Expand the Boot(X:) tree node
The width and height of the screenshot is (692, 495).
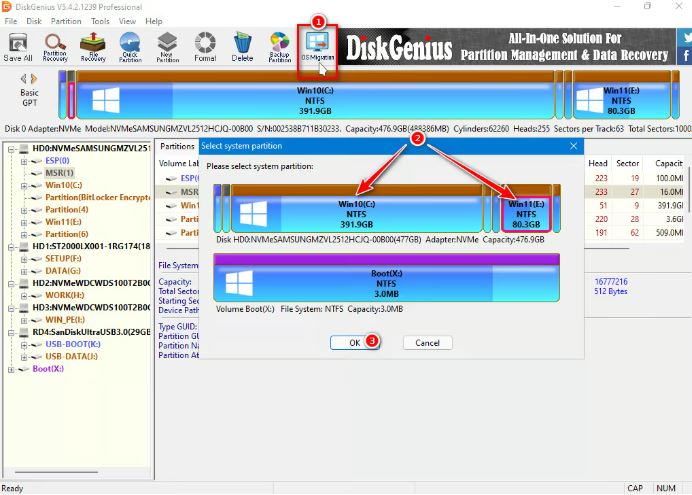(x=11, y=369)
